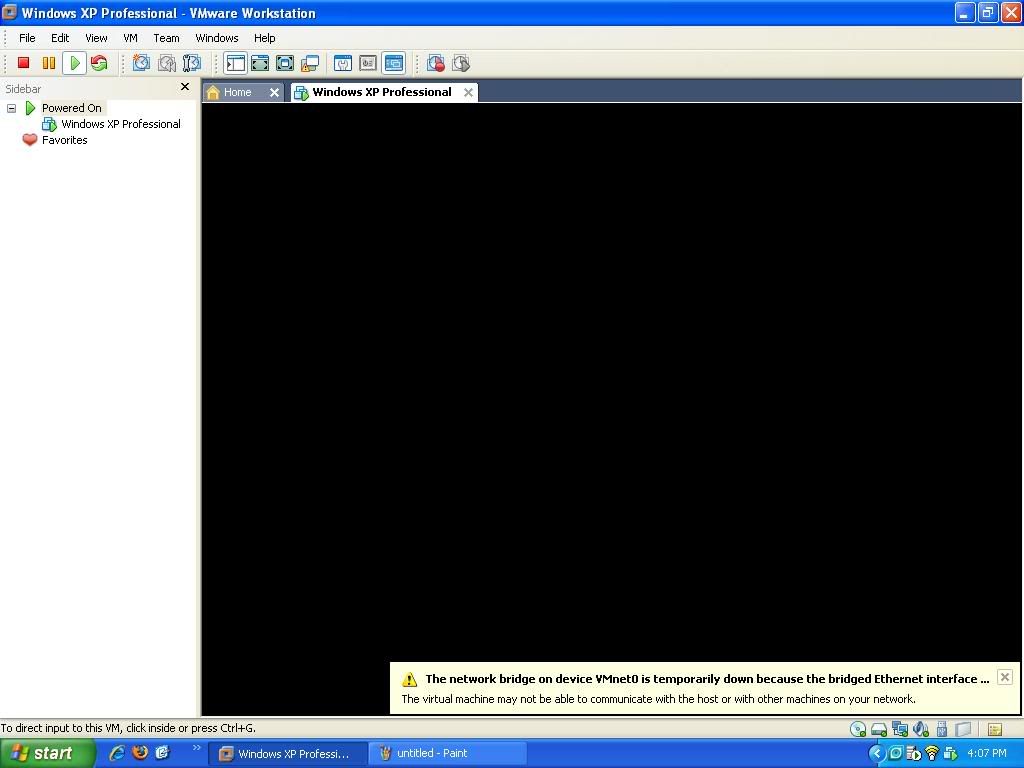Image resolution: width=1024 pixels, height=768 pixels.
Task: Collapse the Powered On group
Action: tap(11, 108)
